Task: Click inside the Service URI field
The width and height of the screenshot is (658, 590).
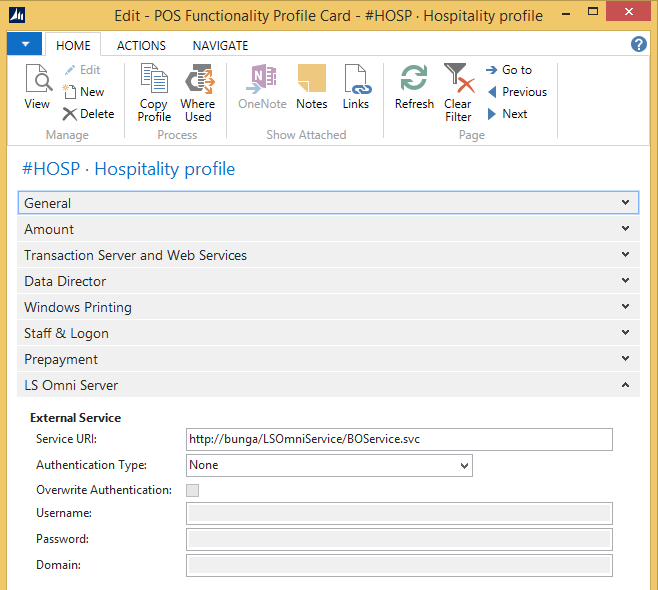Action: tap(399, 439)
